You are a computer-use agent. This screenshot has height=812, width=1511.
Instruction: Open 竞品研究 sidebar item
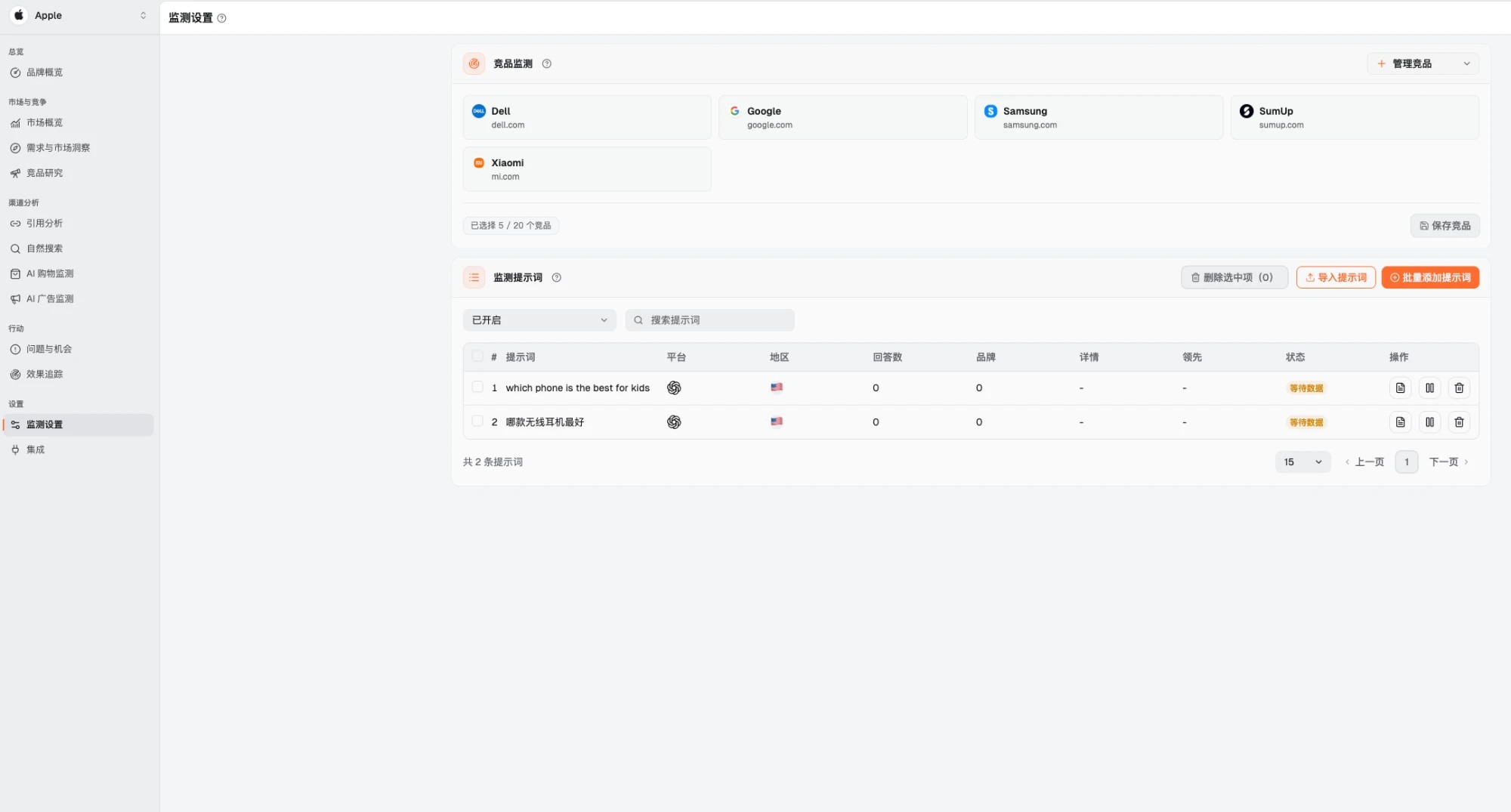pos(45,173)
